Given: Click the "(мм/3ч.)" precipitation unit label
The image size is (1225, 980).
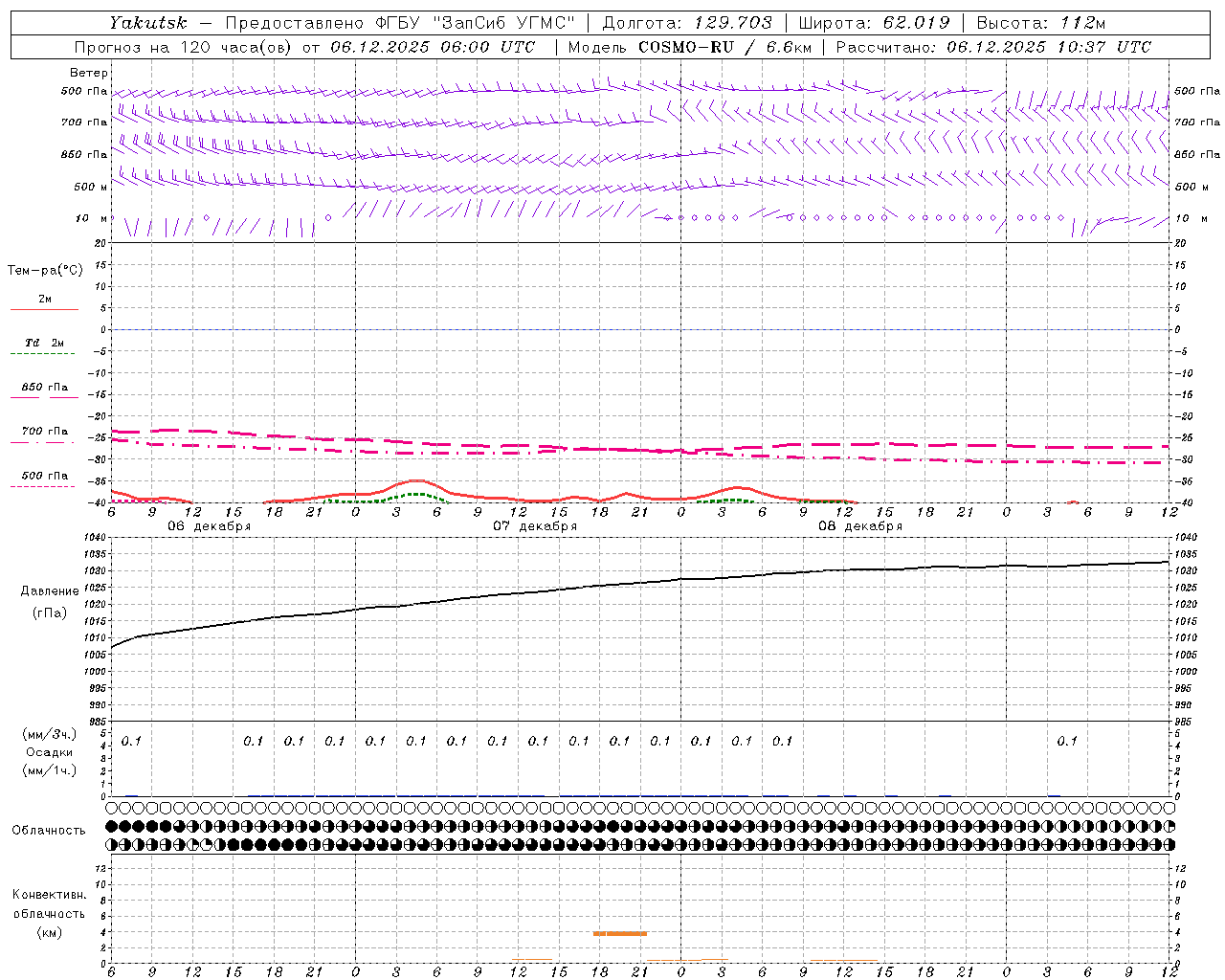Looking at the screenshot, I should (49, 735).
